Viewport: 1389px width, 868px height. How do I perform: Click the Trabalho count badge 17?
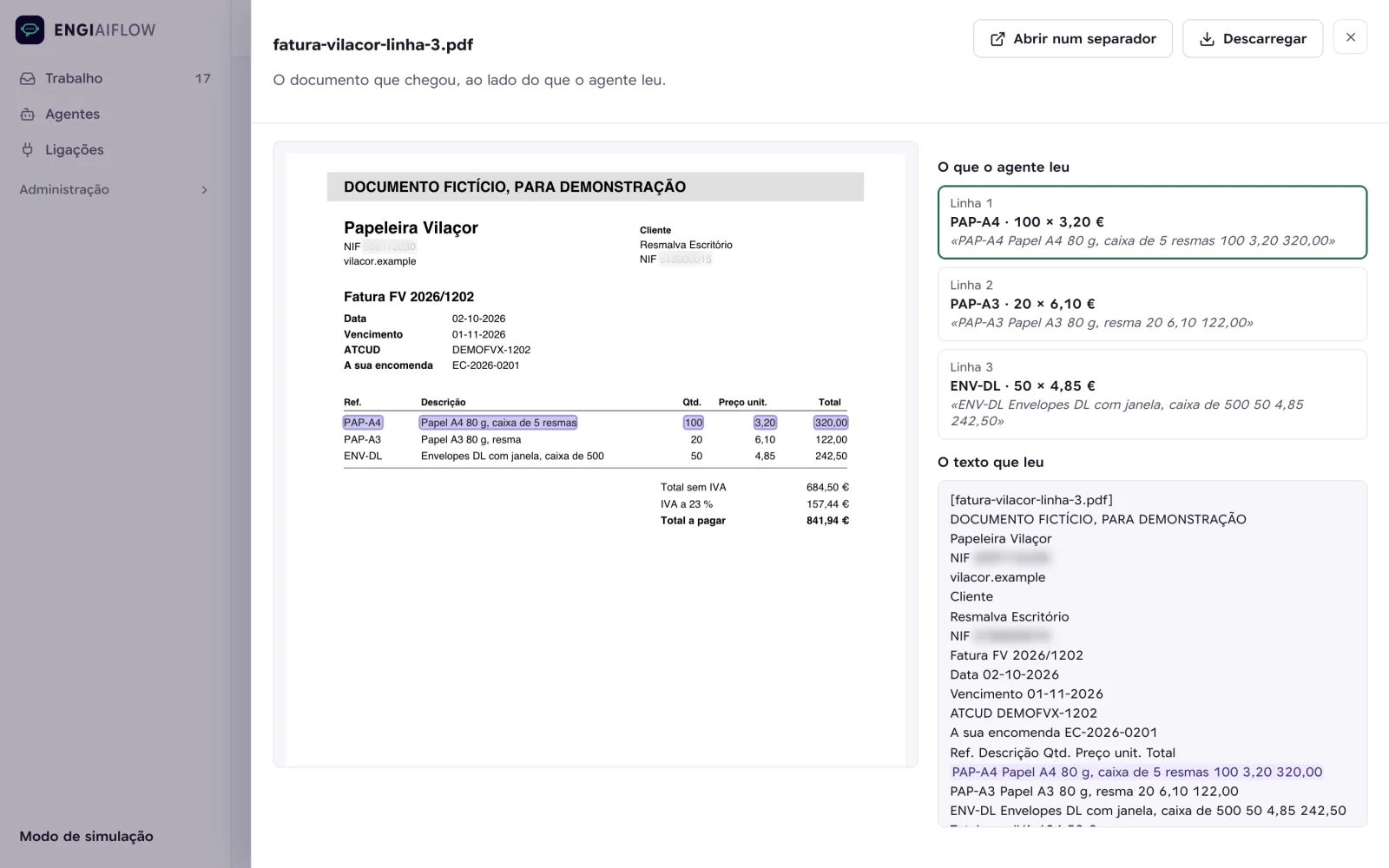(202, 78)
